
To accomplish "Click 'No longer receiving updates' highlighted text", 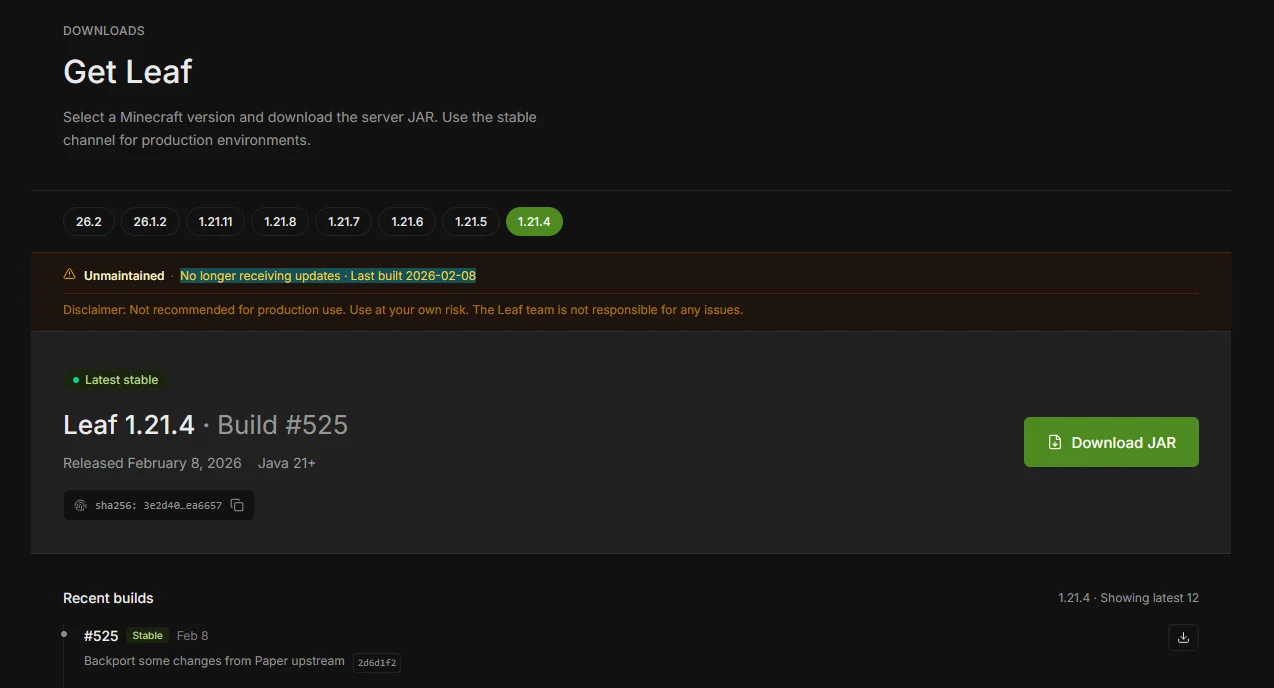I will [328, 275].
